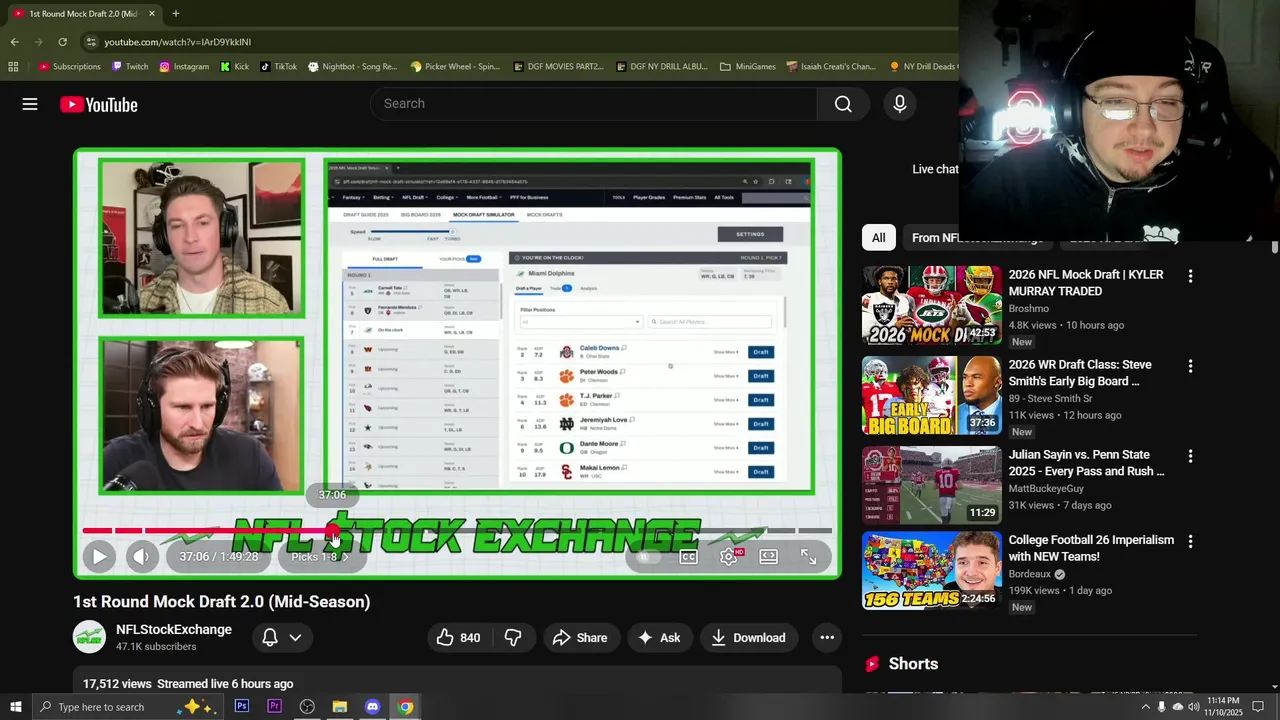Viewport: 1280px width, 720px height.
Task: Select the All filter chip
Action: click(878, 238)
